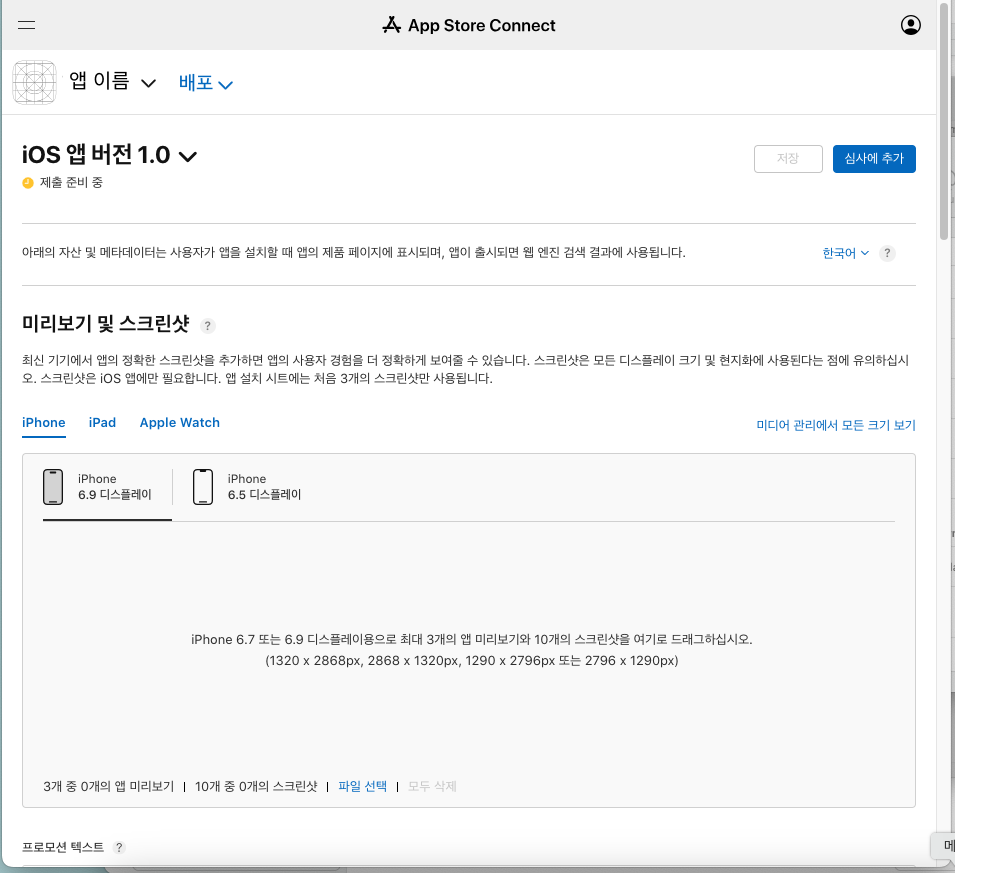987x873 pixels.
Task: Click the 심사에 추가 button
Action: tap(874, 159)
